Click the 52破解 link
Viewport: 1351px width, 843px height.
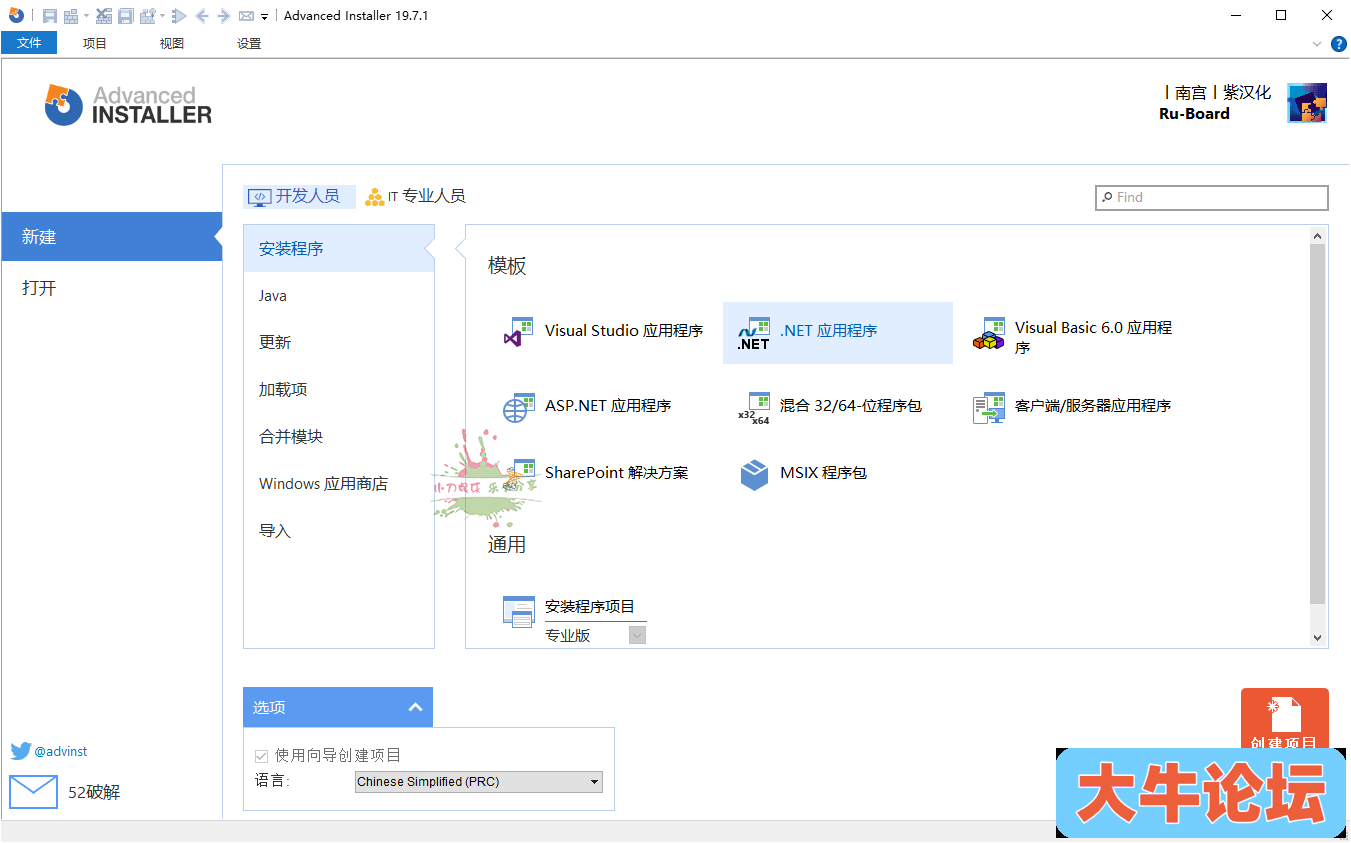click(94, 793)
